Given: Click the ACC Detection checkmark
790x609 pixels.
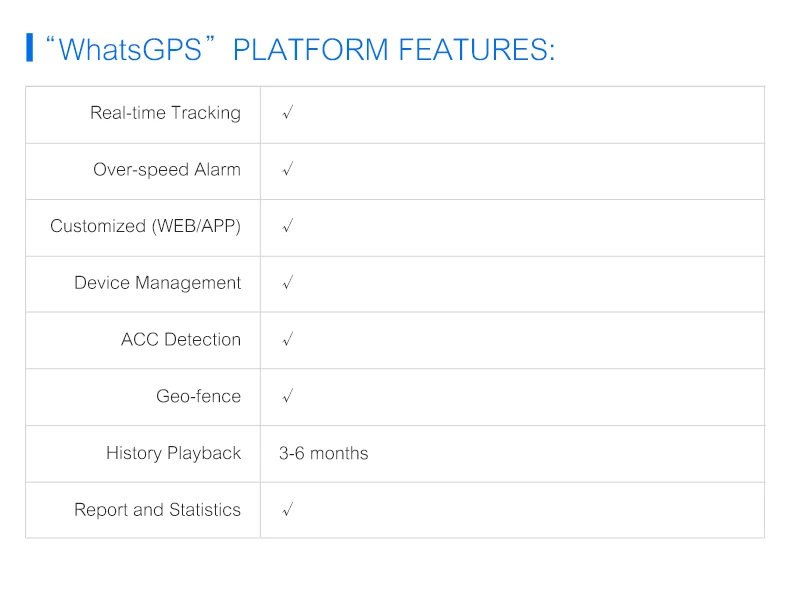Looking at the screenshot, I should [287, 340].
